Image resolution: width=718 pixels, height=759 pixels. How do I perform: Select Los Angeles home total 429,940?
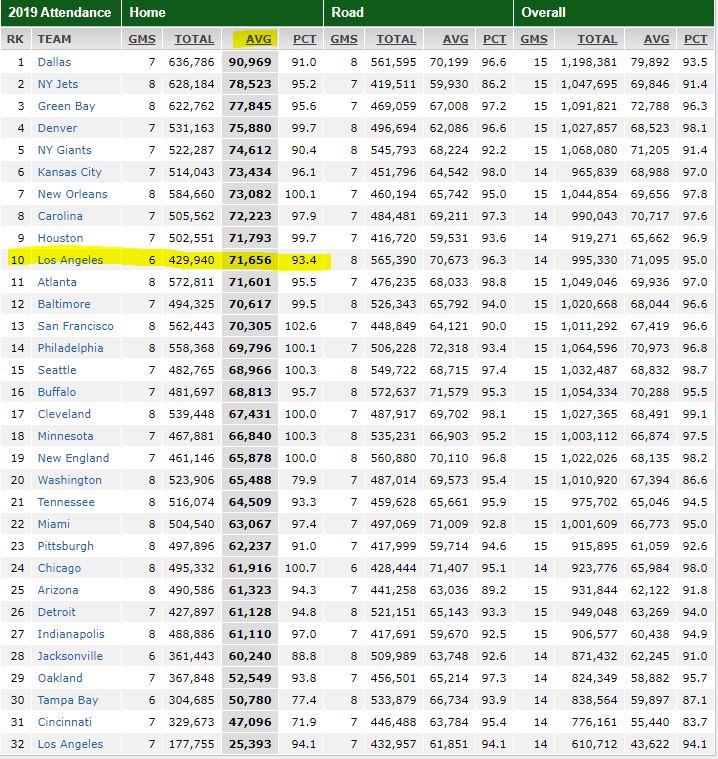pos(191,260)
